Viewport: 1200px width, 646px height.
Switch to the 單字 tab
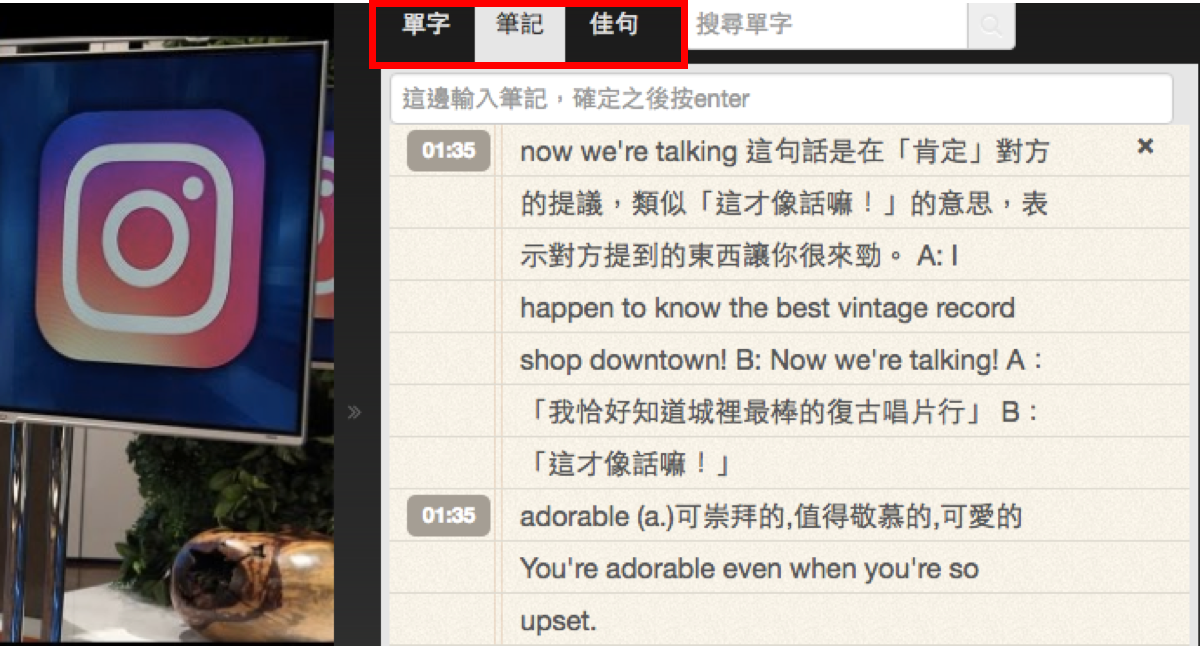click(426, 25)
